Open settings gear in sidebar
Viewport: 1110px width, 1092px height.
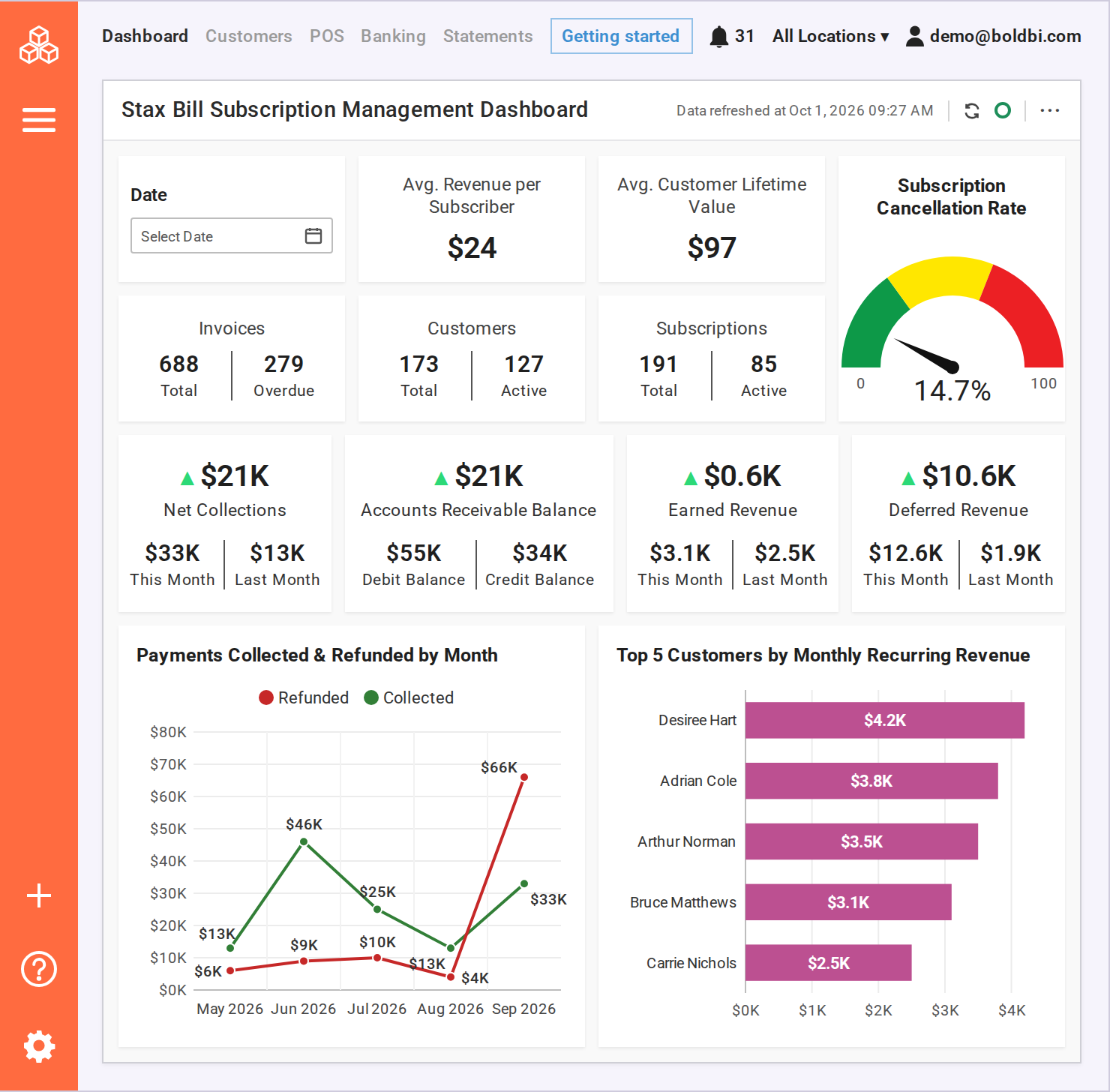[39, 1046]
